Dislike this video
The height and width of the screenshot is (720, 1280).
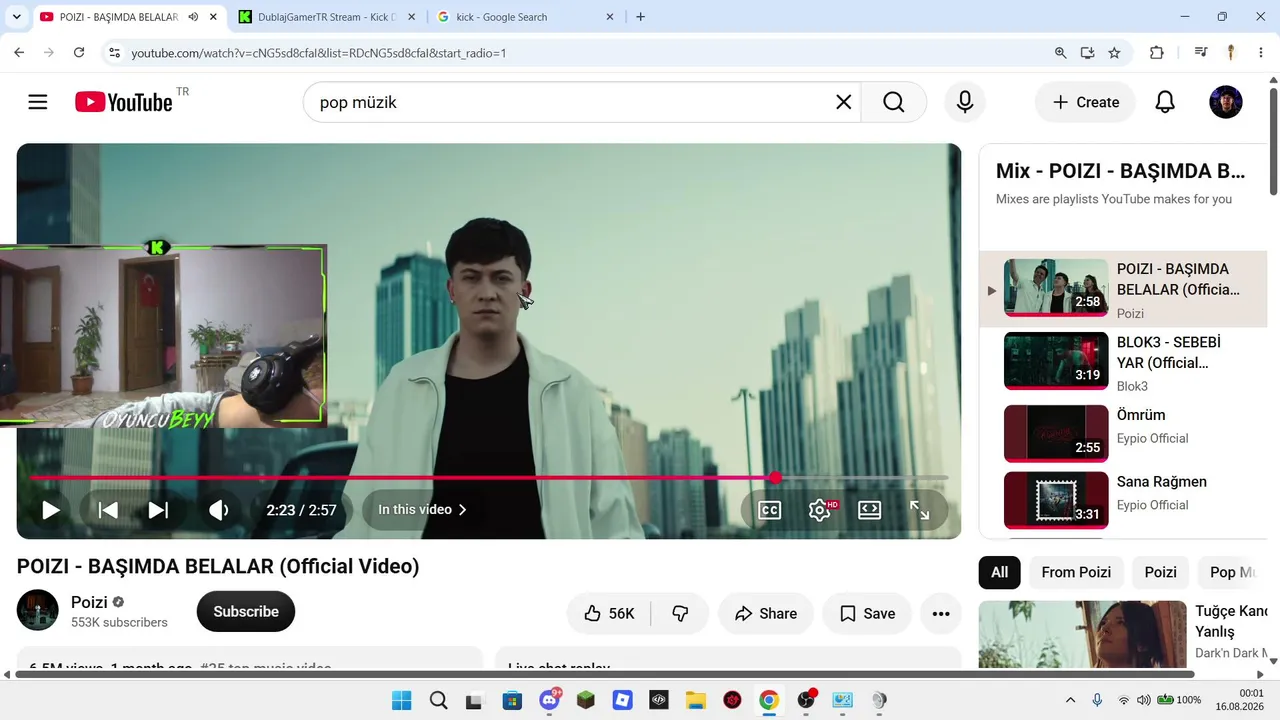pyautogui.click(x=680, y=613)
